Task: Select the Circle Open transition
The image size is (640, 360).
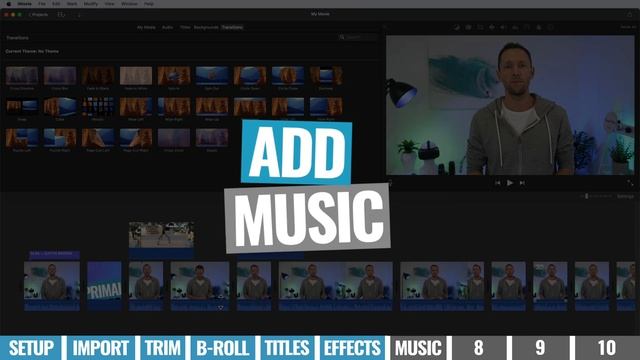Action: point(250,76)
